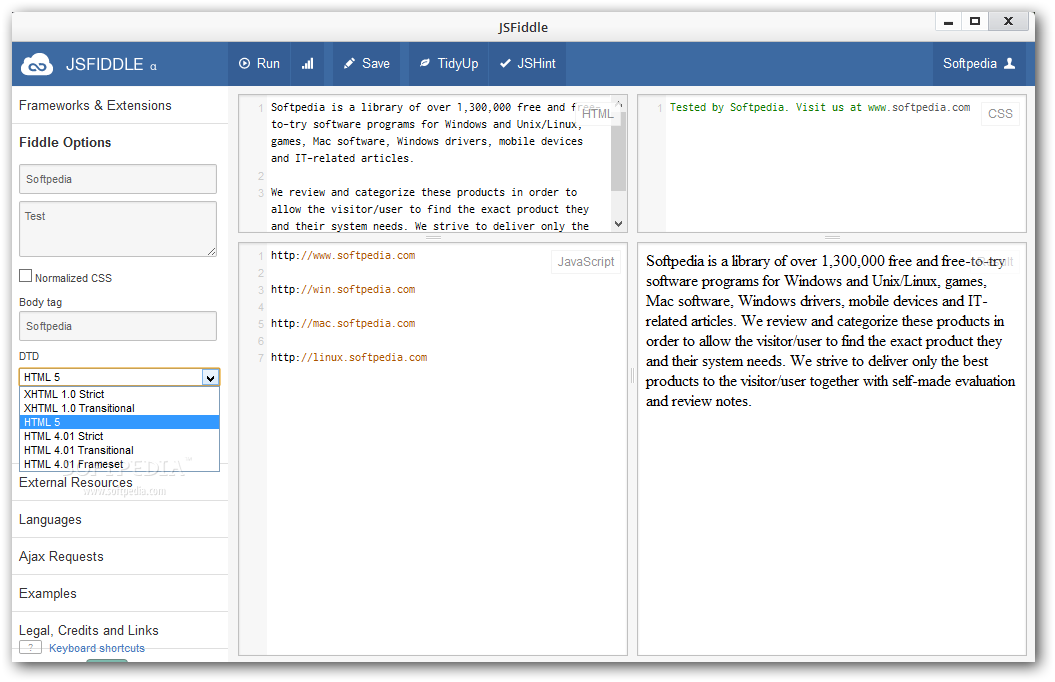
Task: Click the HTML editor scrollbar thumb
Action: pyautogui.click(x=618, y=151)
